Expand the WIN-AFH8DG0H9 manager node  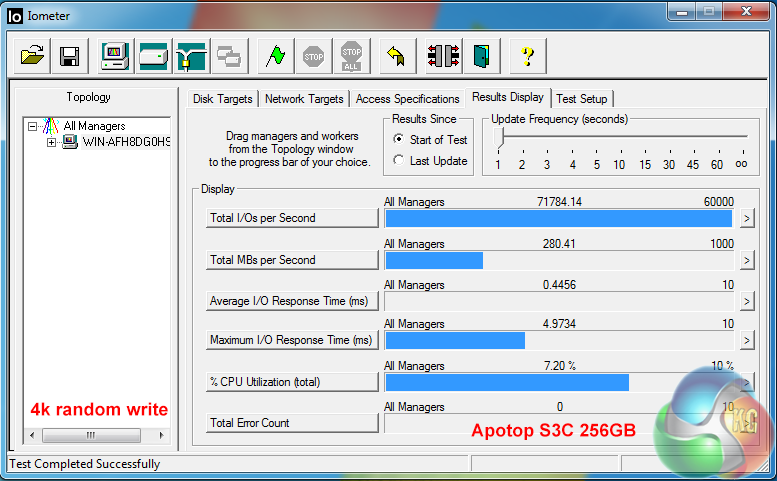tap(52, 142)
